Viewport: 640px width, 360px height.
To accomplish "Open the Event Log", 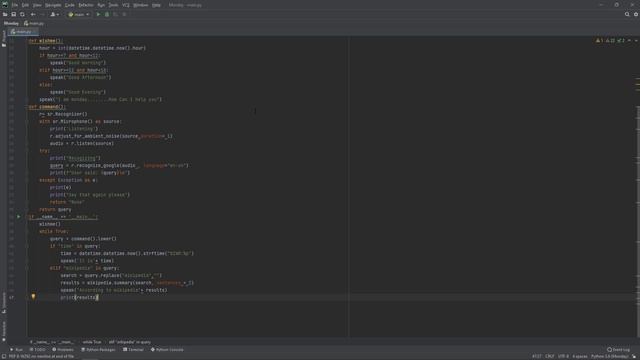I will [618, 350].
